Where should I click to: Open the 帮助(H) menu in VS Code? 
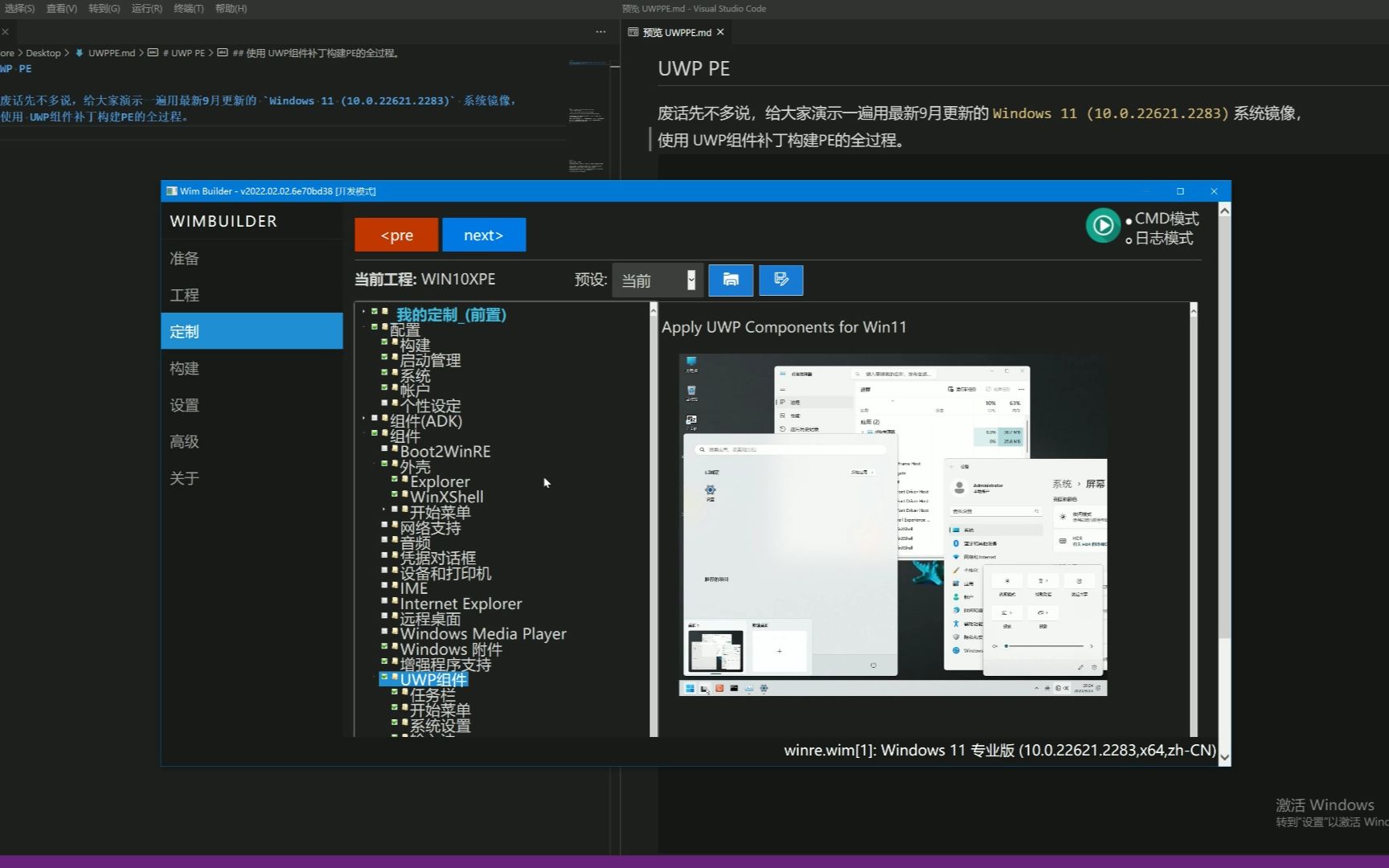[x=231, y=9]
